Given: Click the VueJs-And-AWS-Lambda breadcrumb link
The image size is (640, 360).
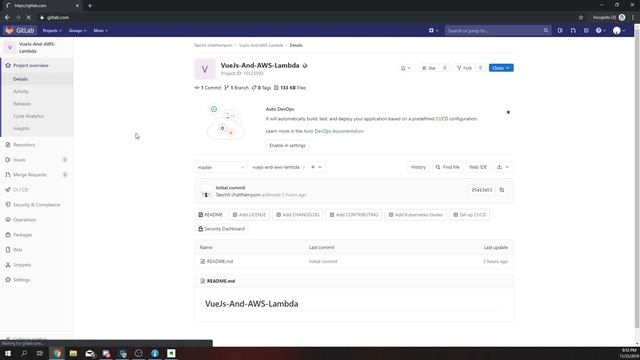Looking at the screenshot, I should click(x=261, y=45).
